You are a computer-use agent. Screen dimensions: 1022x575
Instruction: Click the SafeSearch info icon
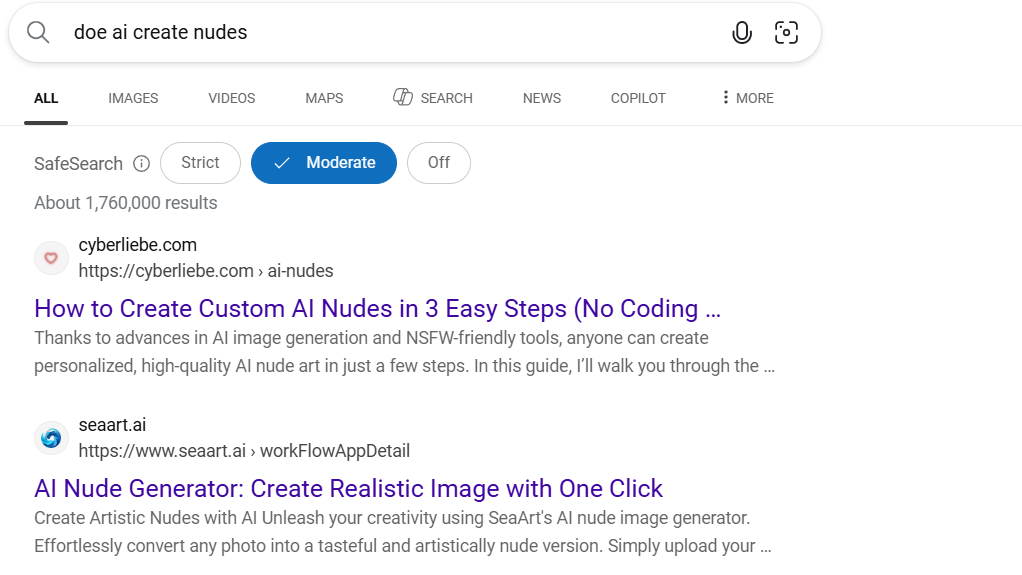click(x=141, y=164)
